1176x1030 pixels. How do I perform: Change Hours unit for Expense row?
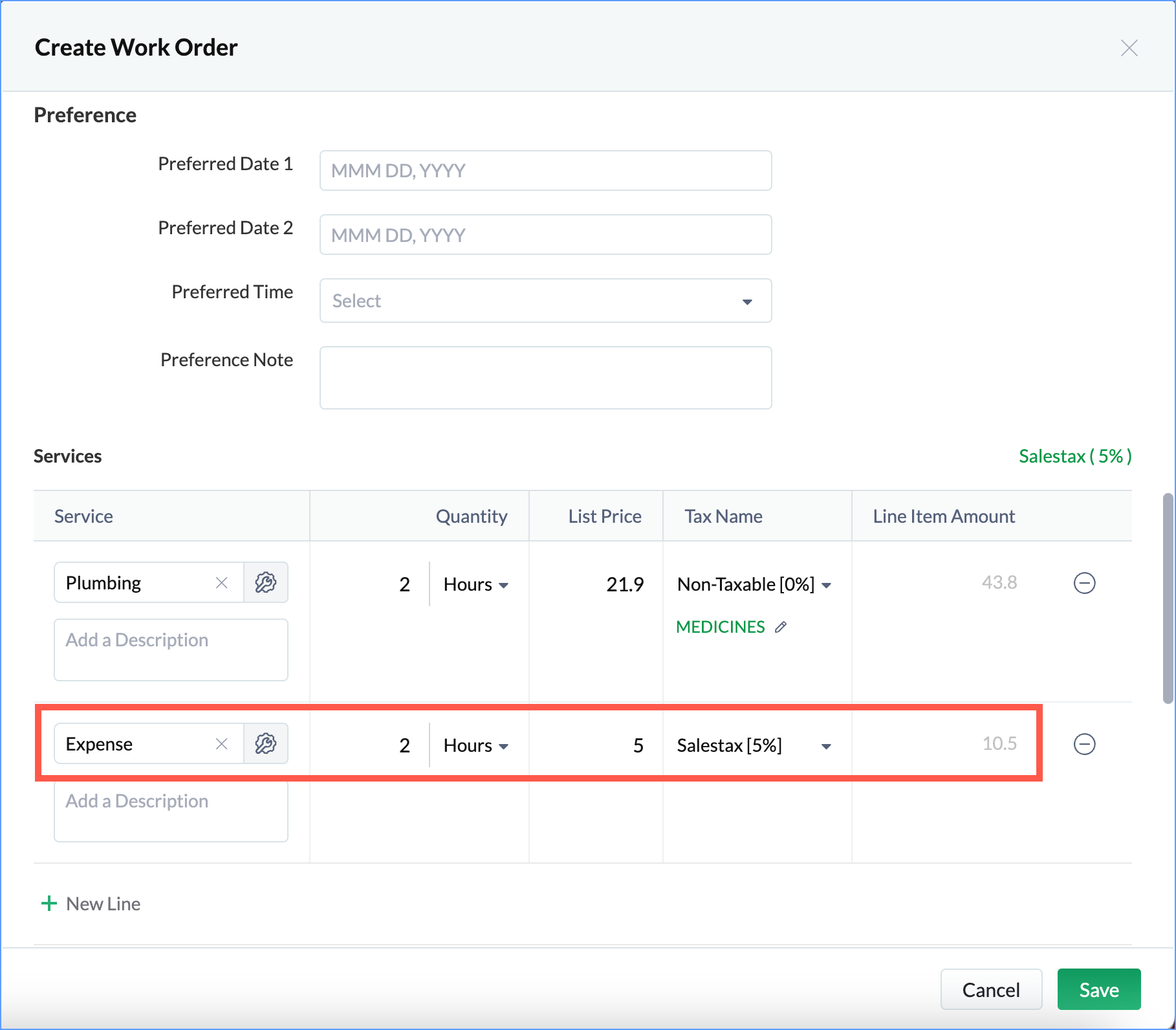point(475,745)
